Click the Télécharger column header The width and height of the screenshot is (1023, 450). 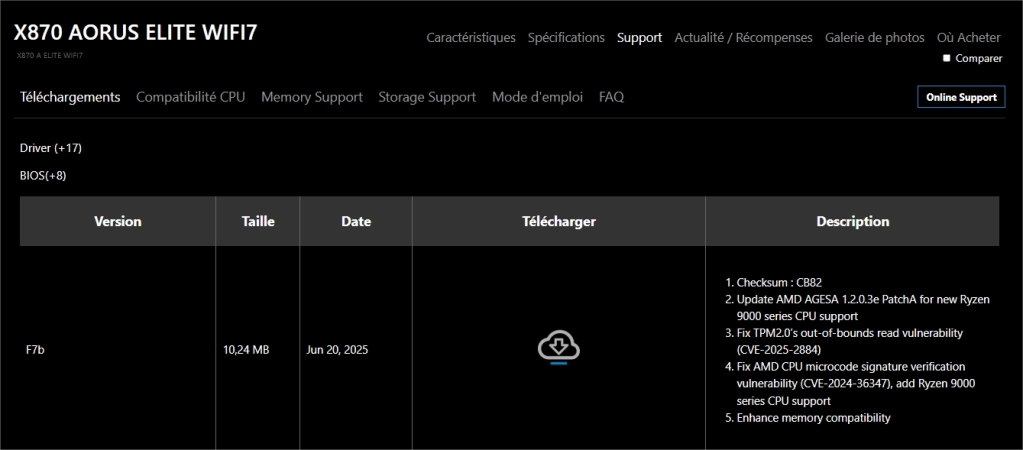(x=558, y=221)
